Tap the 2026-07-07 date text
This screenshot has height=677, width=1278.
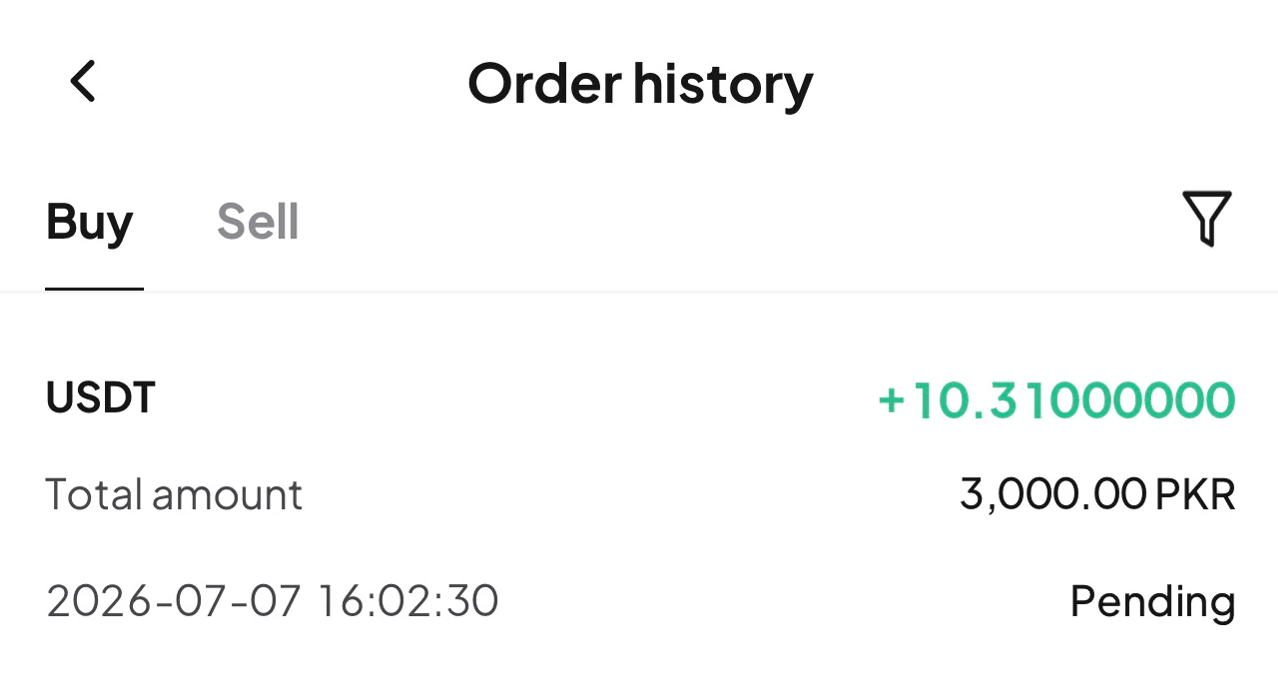click(x=174, y=601)
